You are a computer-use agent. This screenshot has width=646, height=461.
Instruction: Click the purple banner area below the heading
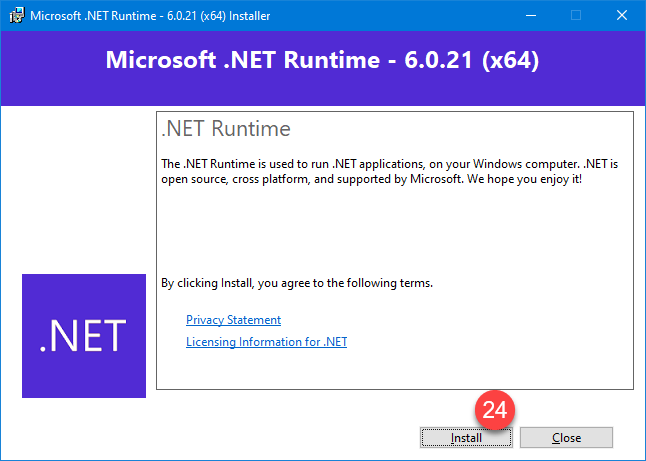[322, 92]
